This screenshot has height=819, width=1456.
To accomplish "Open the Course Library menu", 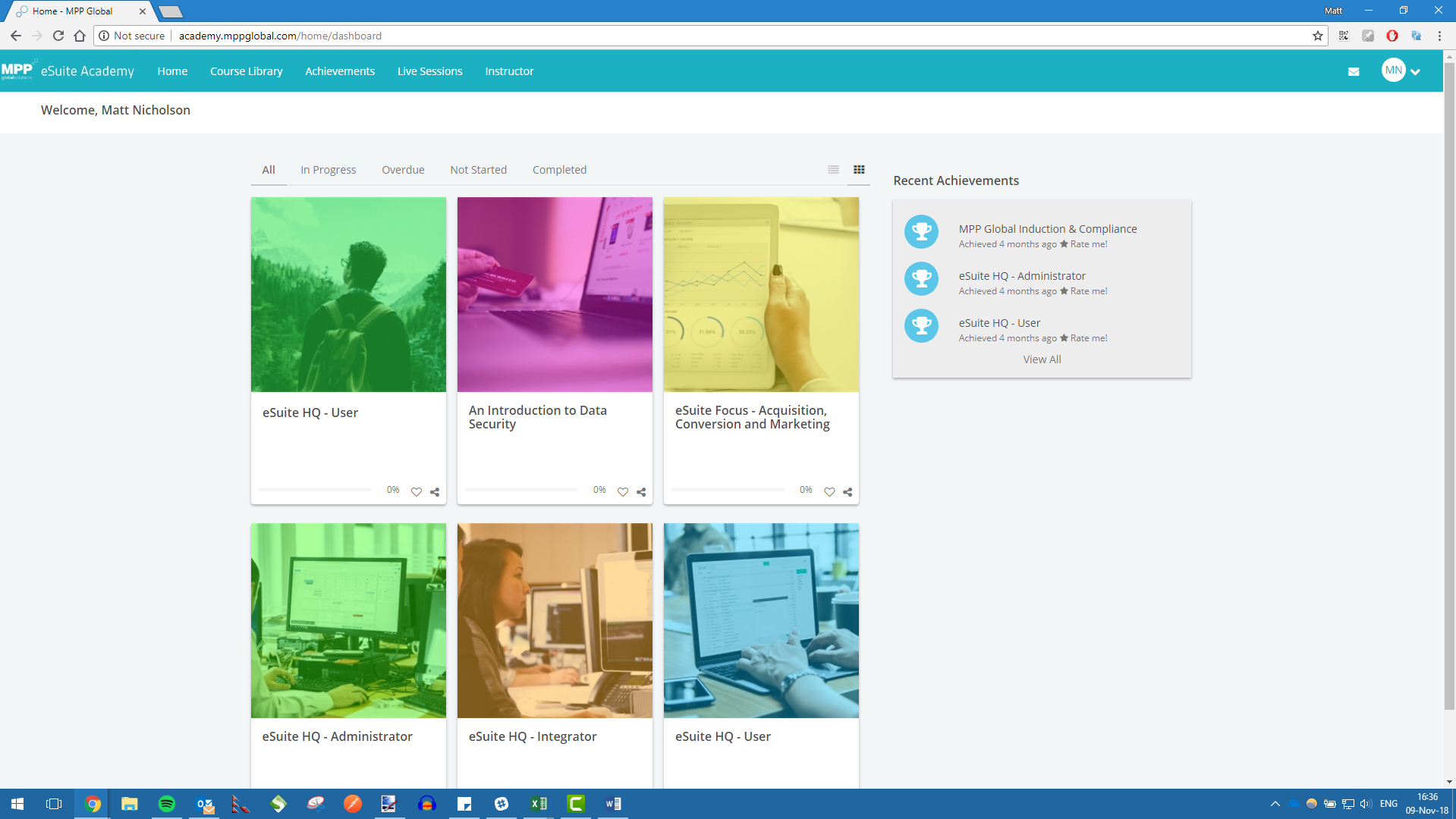I will click(246, 71).
